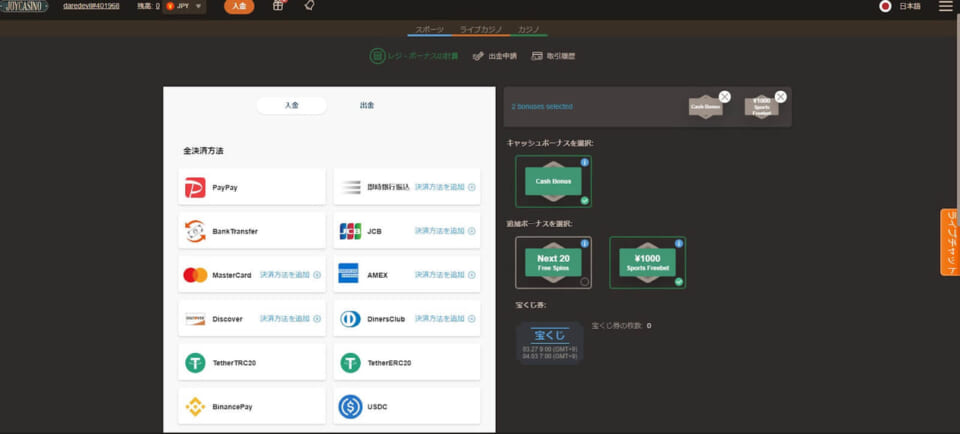Click the transaction history icon

point(538,56)
